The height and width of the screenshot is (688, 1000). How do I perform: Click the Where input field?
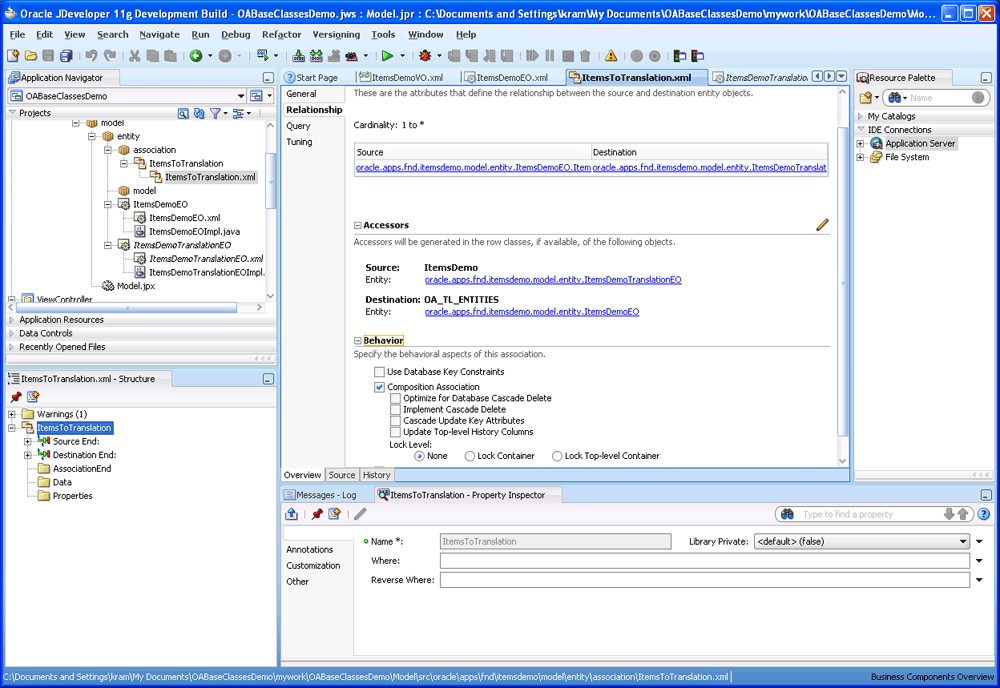705,560
